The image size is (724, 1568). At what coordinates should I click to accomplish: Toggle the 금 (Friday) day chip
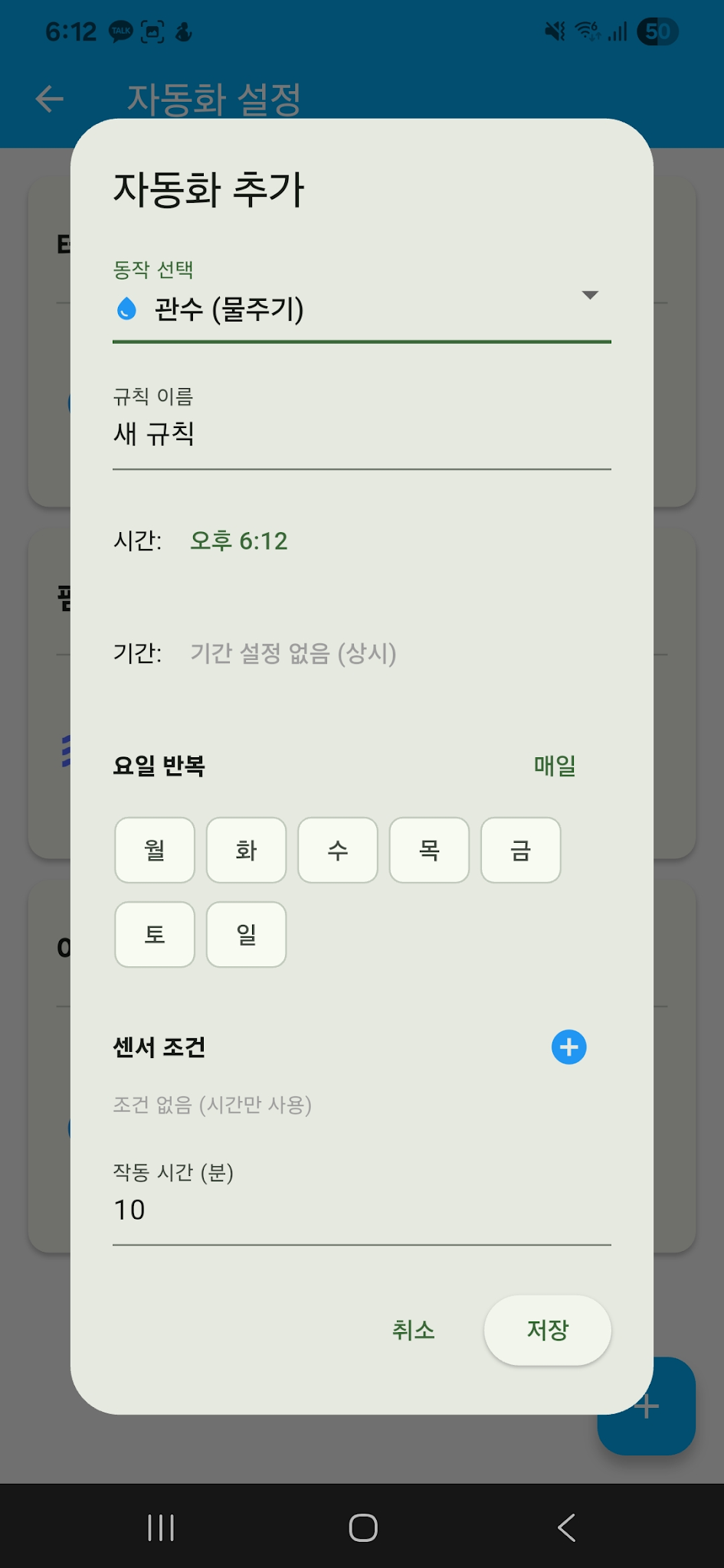(x=521, y=850)
